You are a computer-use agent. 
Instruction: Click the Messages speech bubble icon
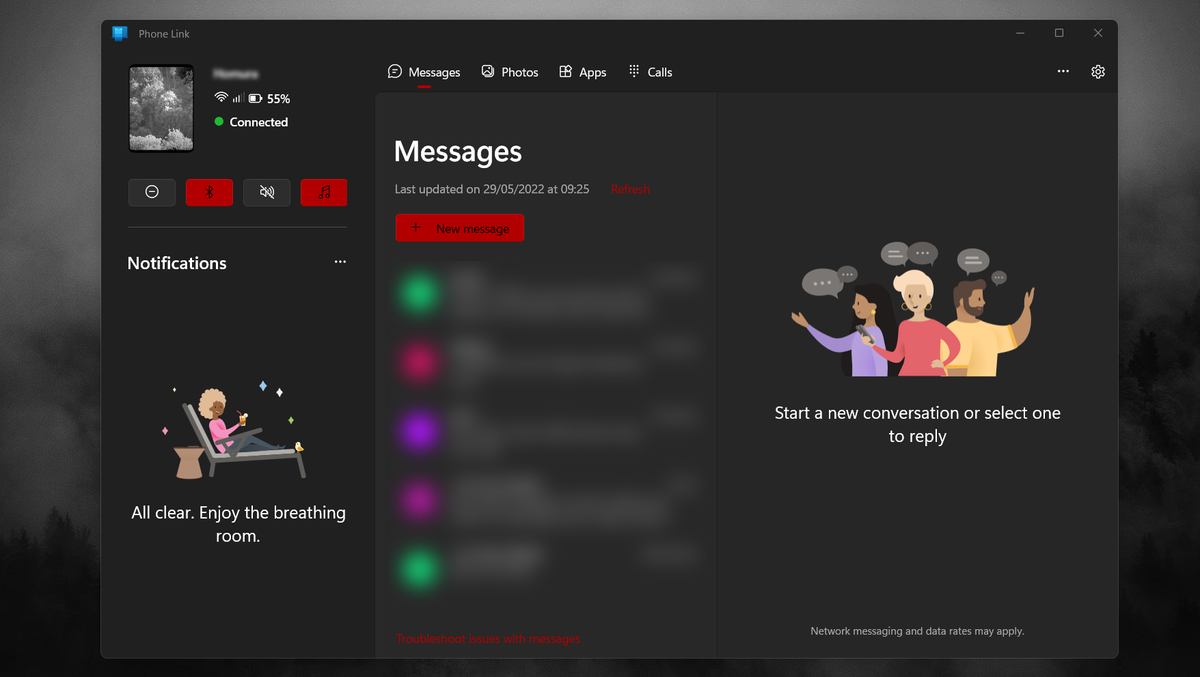(x=394, y=71)
